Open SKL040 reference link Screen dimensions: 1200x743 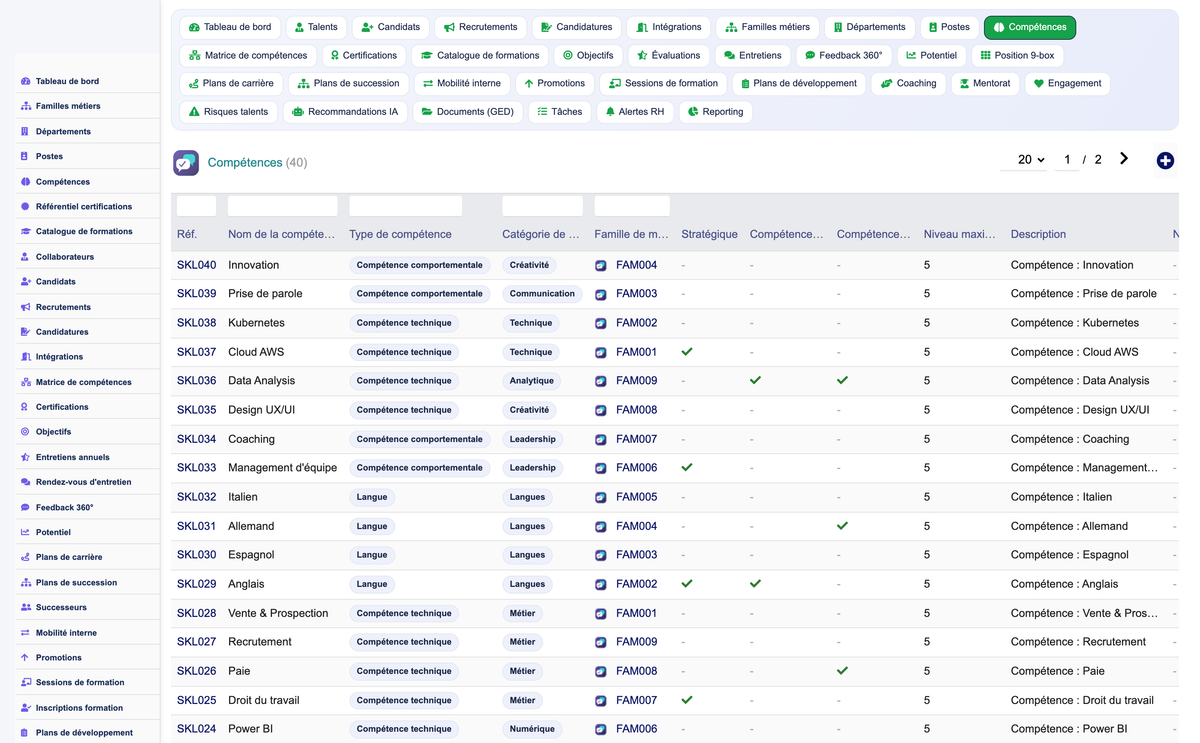click(196, 265)
